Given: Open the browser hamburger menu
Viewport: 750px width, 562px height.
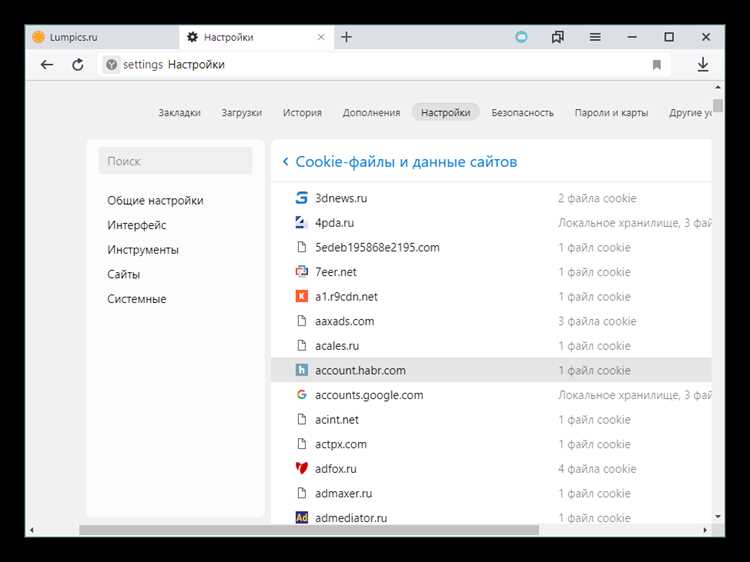Looking at the screenshot, I should point(595,37).
